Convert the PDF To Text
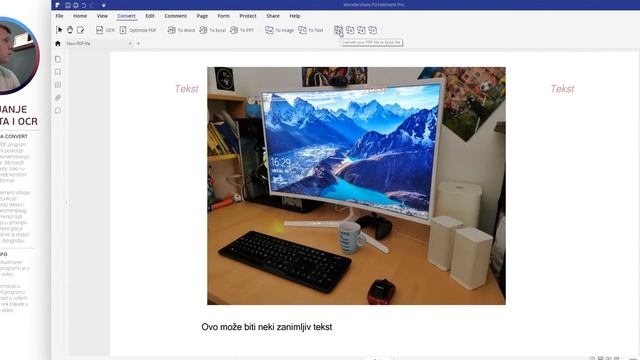This screenshot has height=360, width=640. pos(311,30)
